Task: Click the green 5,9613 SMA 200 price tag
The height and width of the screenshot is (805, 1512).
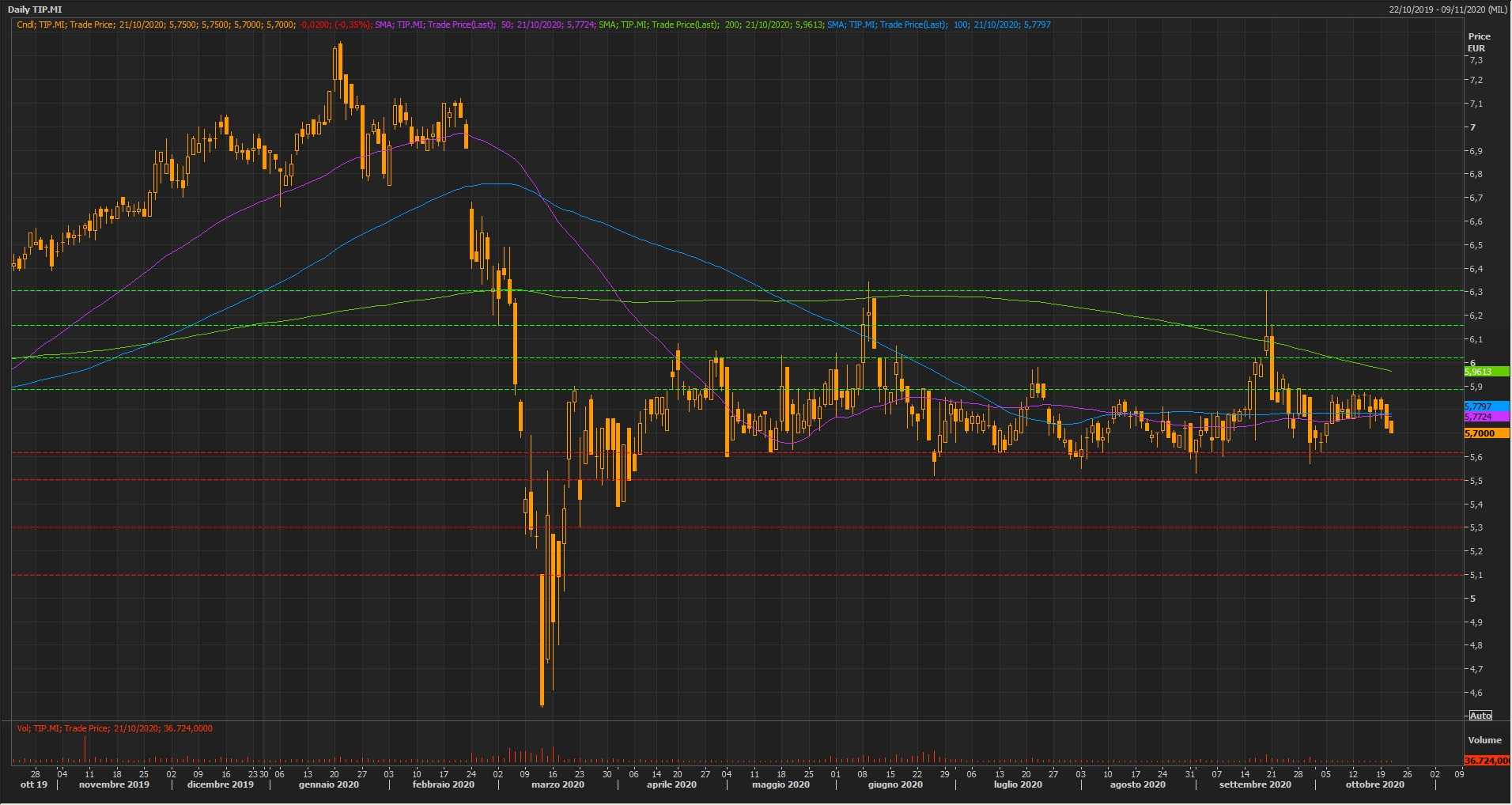Action: pyautogui.click(x=1484, y=372)
